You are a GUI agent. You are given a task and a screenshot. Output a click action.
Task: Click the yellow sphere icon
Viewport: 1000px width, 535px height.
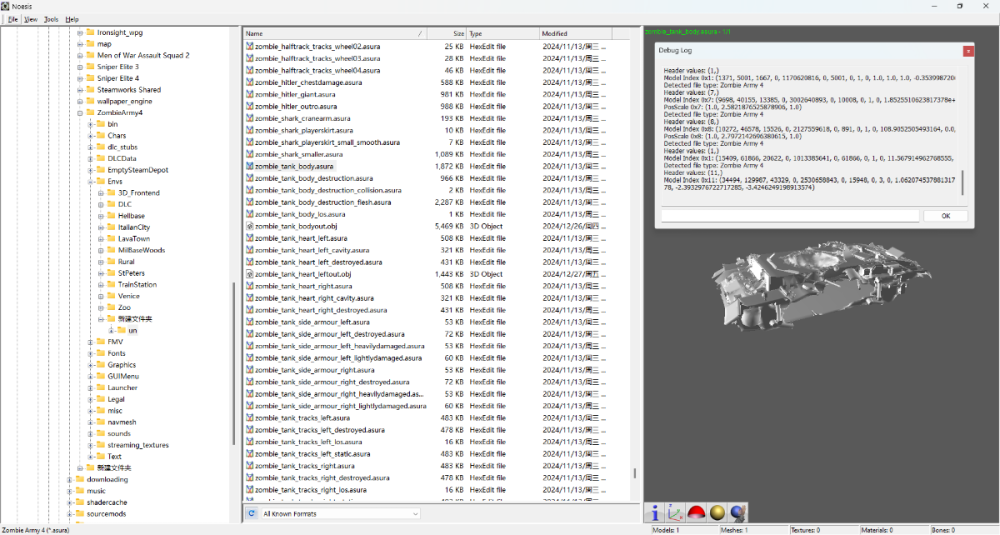[x=718, y=512]
